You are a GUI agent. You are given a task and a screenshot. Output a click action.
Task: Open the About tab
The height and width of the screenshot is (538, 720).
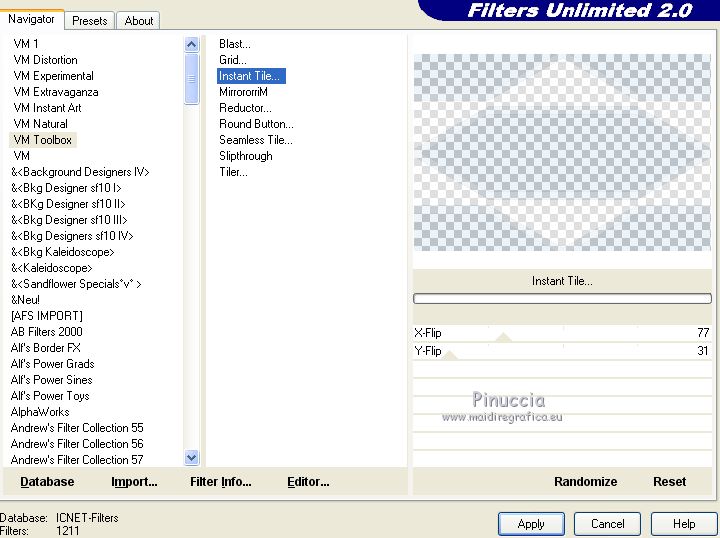(139, 21)
